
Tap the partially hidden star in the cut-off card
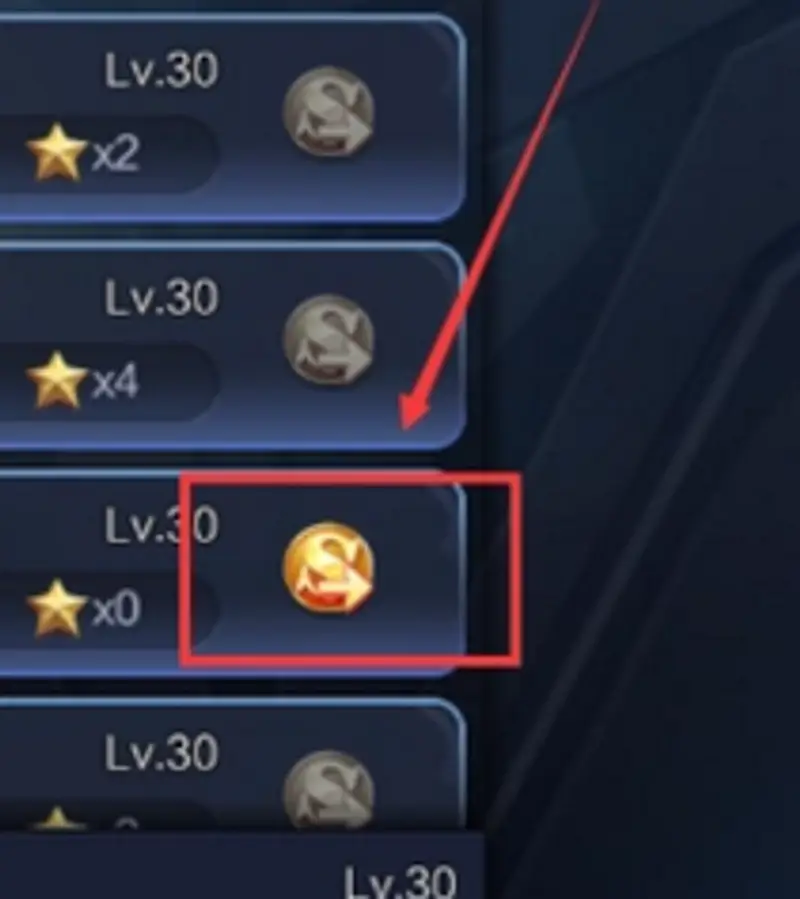tap(56, 818)
